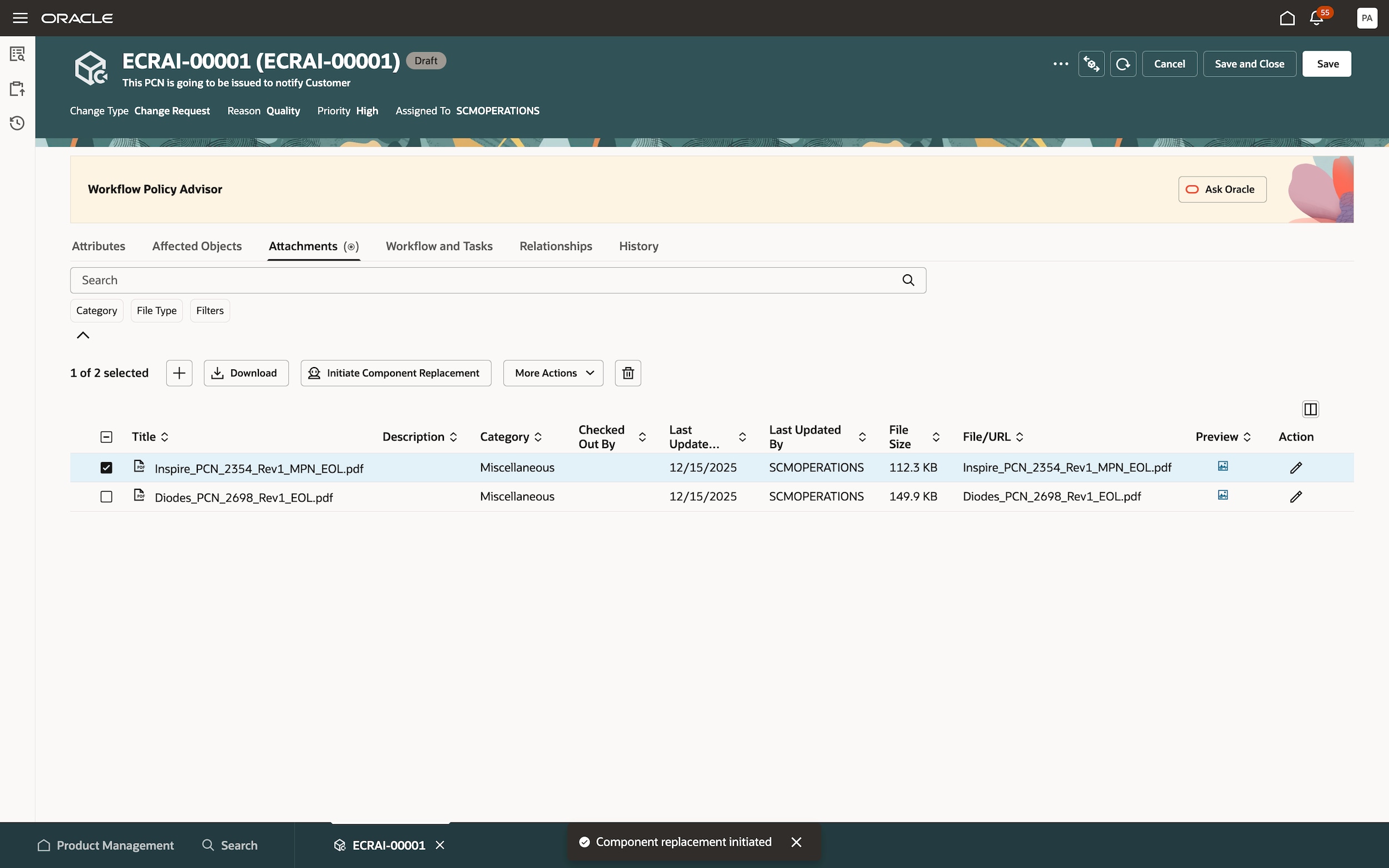Switch to the Affected Objects tab
This screenshot has height=868, width=1389.
197,246
